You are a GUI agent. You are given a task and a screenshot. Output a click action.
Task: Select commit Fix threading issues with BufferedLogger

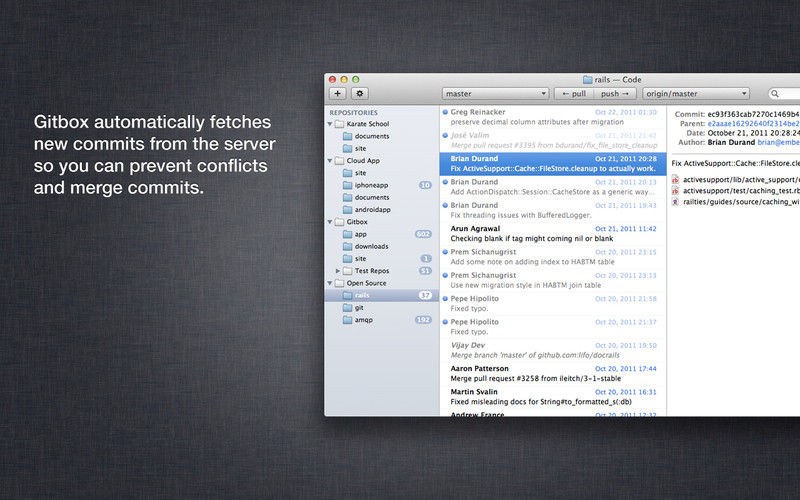[x=553, y=210]
